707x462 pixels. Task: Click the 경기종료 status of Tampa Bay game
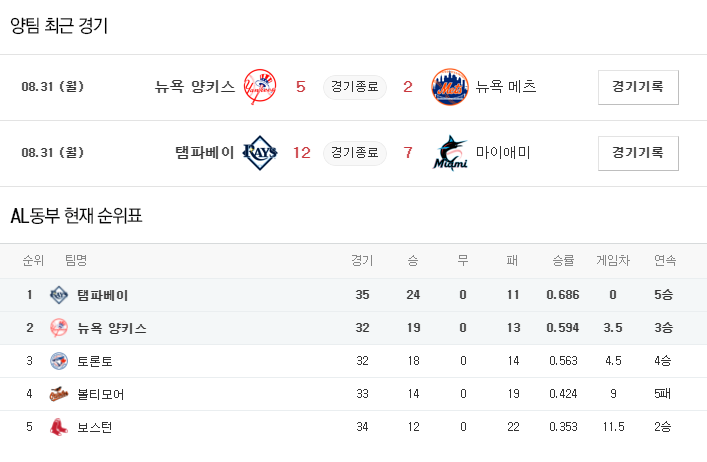[354, 153]
